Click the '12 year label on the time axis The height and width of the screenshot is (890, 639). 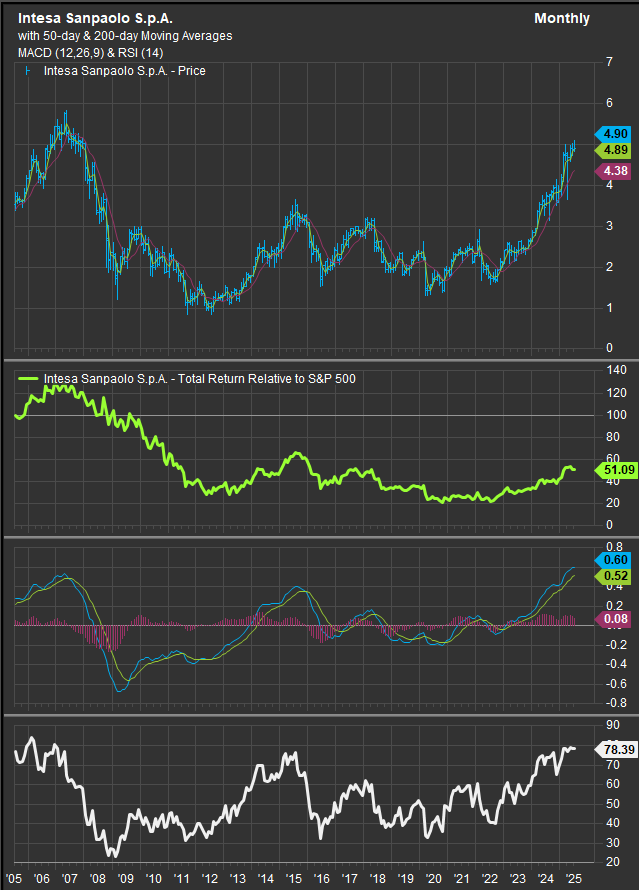pyautogui.click(x=210, y=879)
